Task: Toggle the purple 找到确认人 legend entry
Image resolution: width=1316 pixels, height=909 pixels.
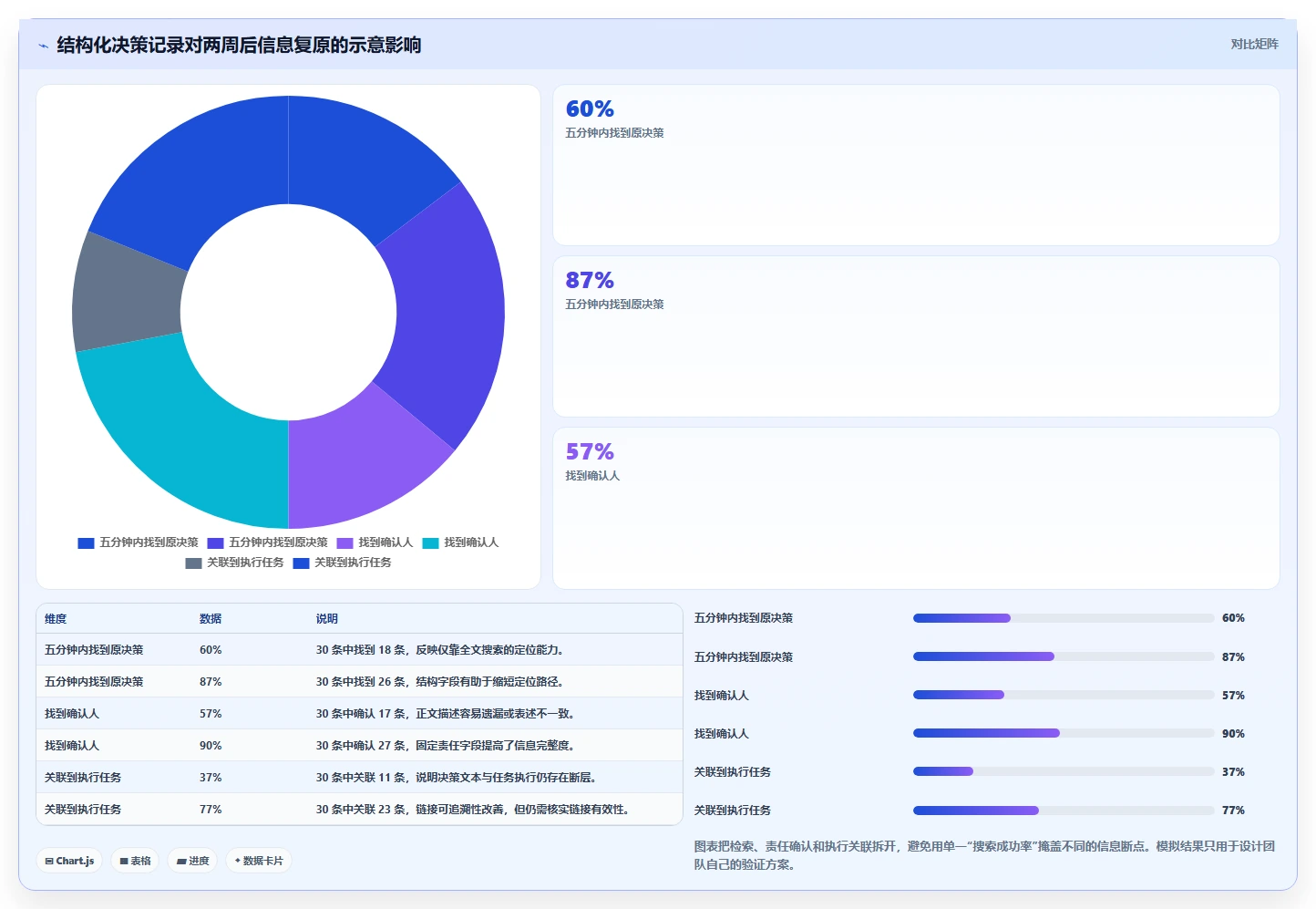Action: [375, 542]
